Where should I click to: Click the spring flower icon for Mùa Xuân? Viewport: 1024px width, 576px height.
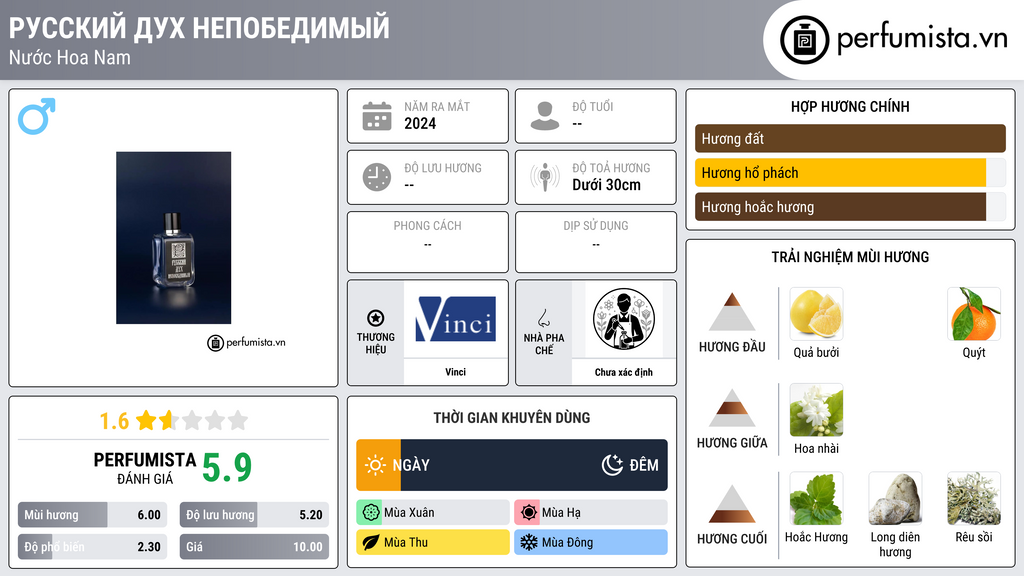click(371, 513)
